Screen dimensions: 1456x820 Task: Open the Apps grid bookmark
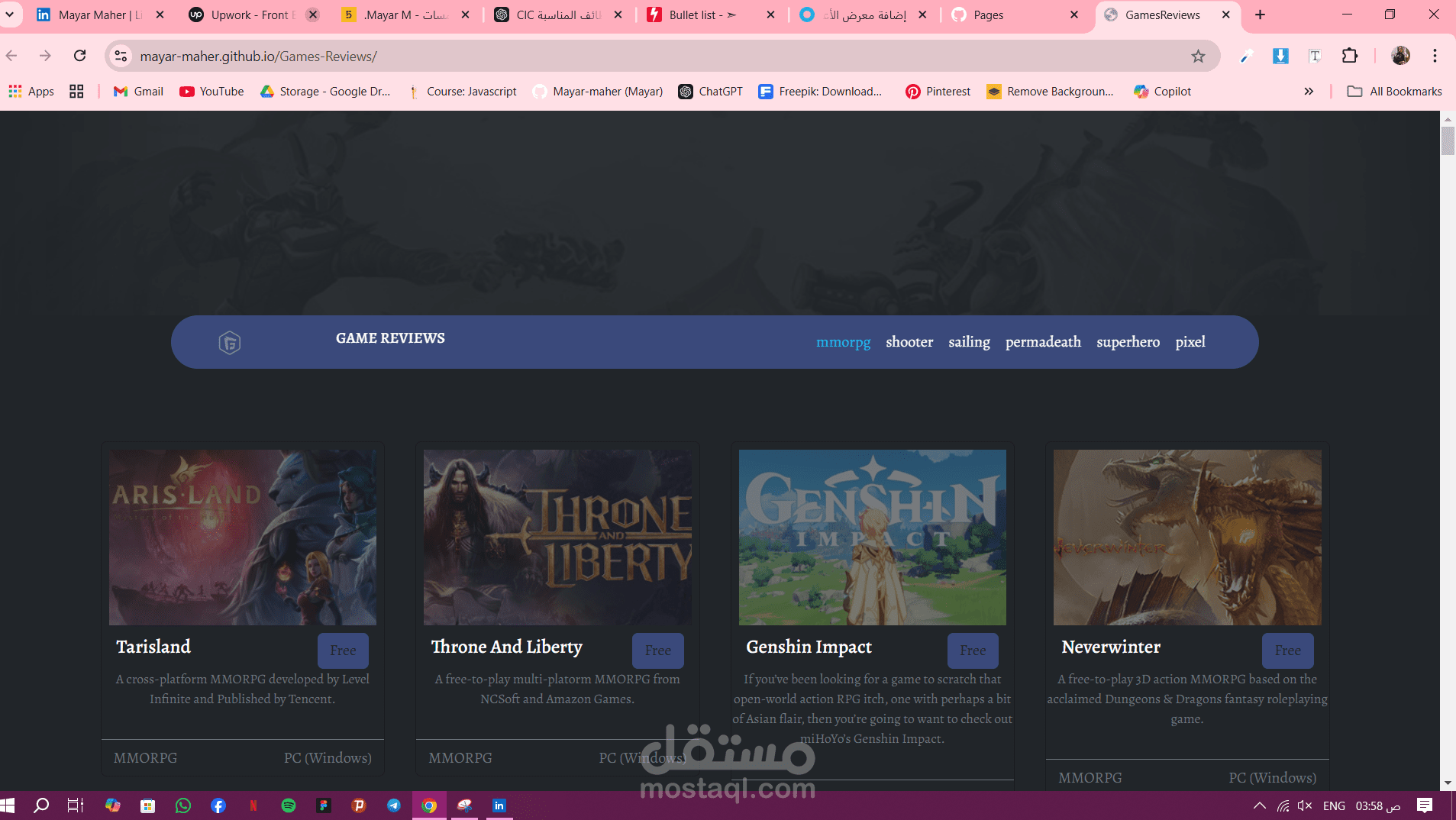click(x=31, y=92)
